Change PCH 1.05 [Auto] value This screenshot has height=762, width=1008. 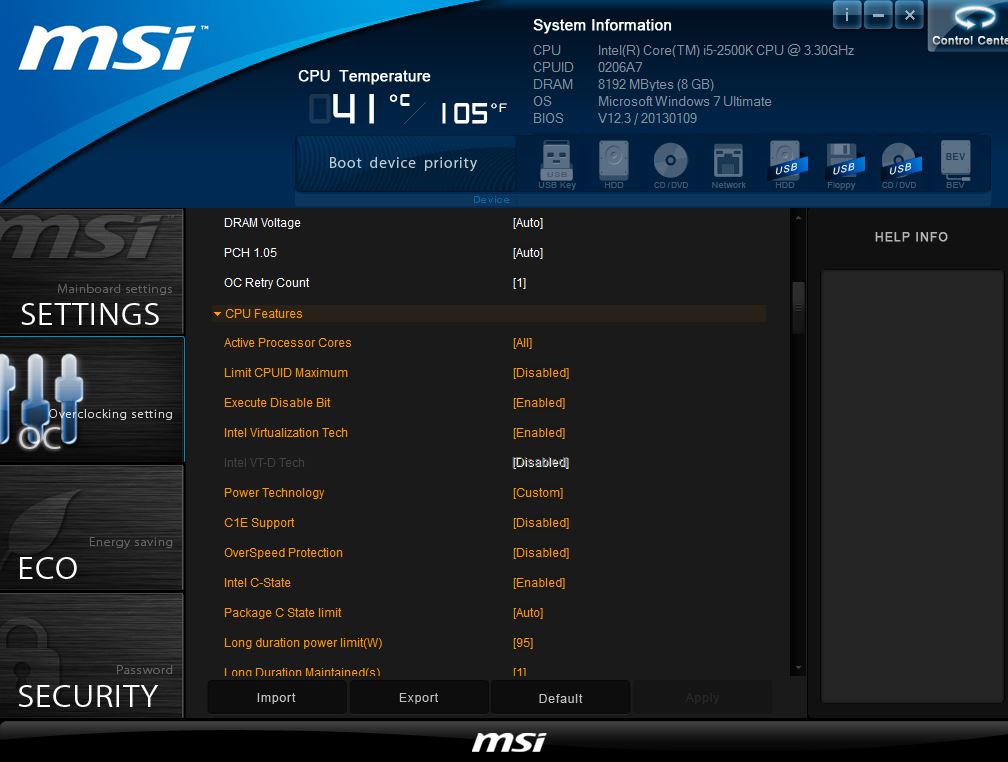[528, 253]
